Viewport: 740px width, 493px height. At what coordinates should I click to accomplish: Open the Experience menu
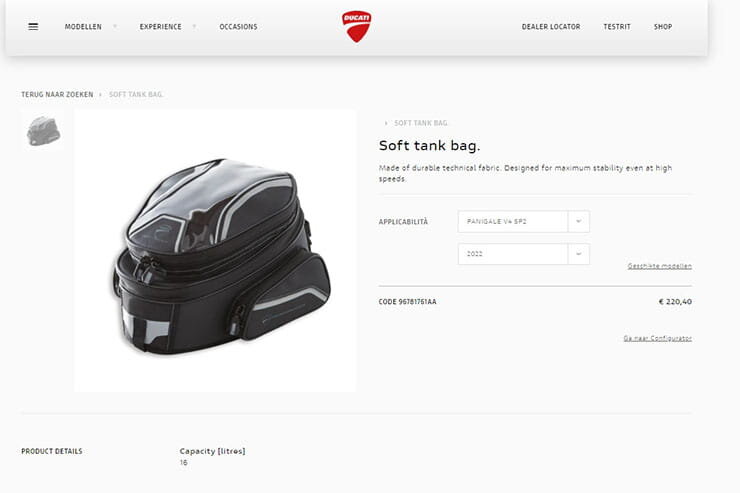[x=160, y=27]
